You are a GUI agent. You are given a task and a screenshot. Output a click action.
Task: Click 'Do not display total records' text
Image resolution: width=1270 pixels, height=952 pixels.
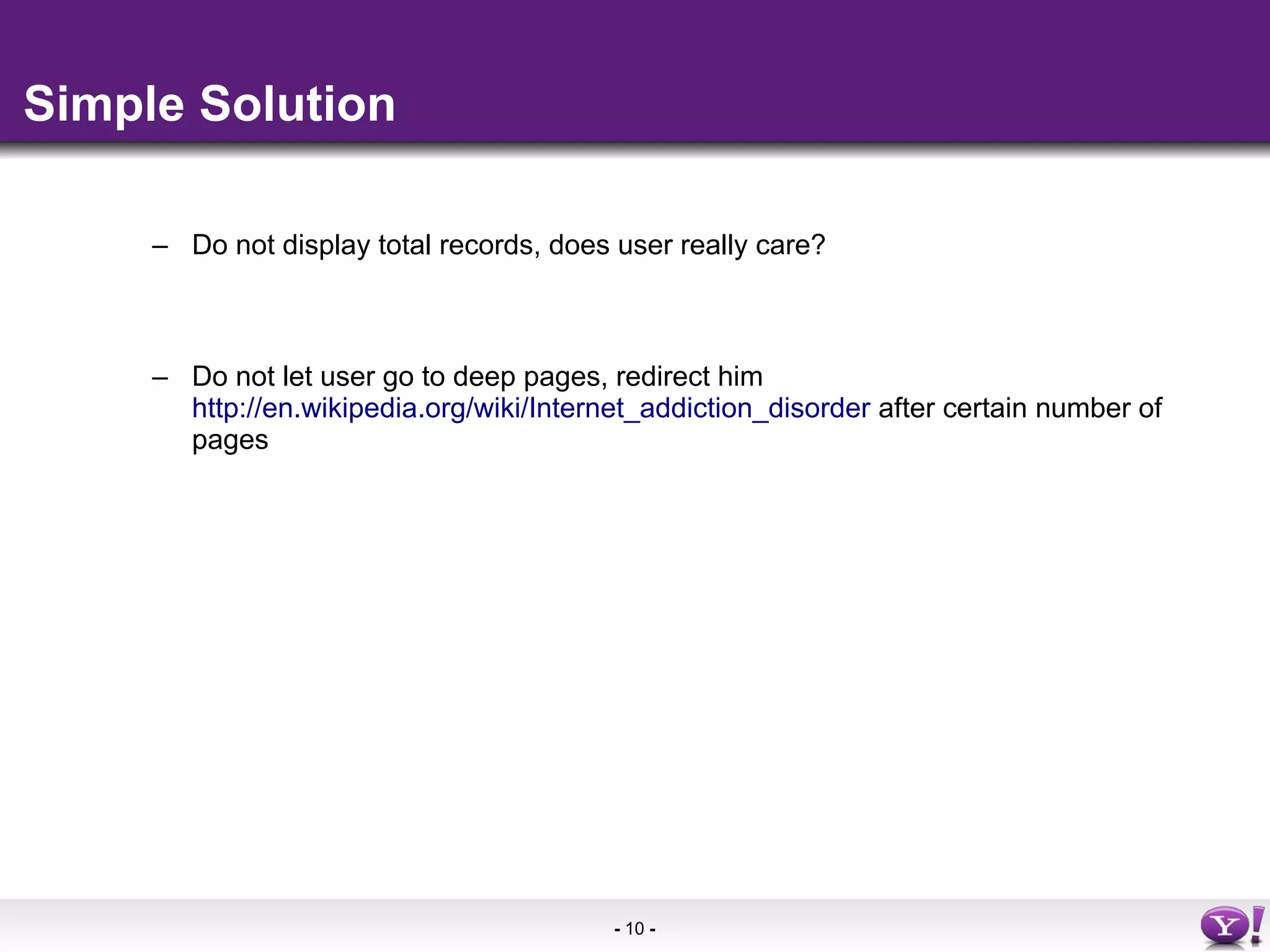pos(363,245)
